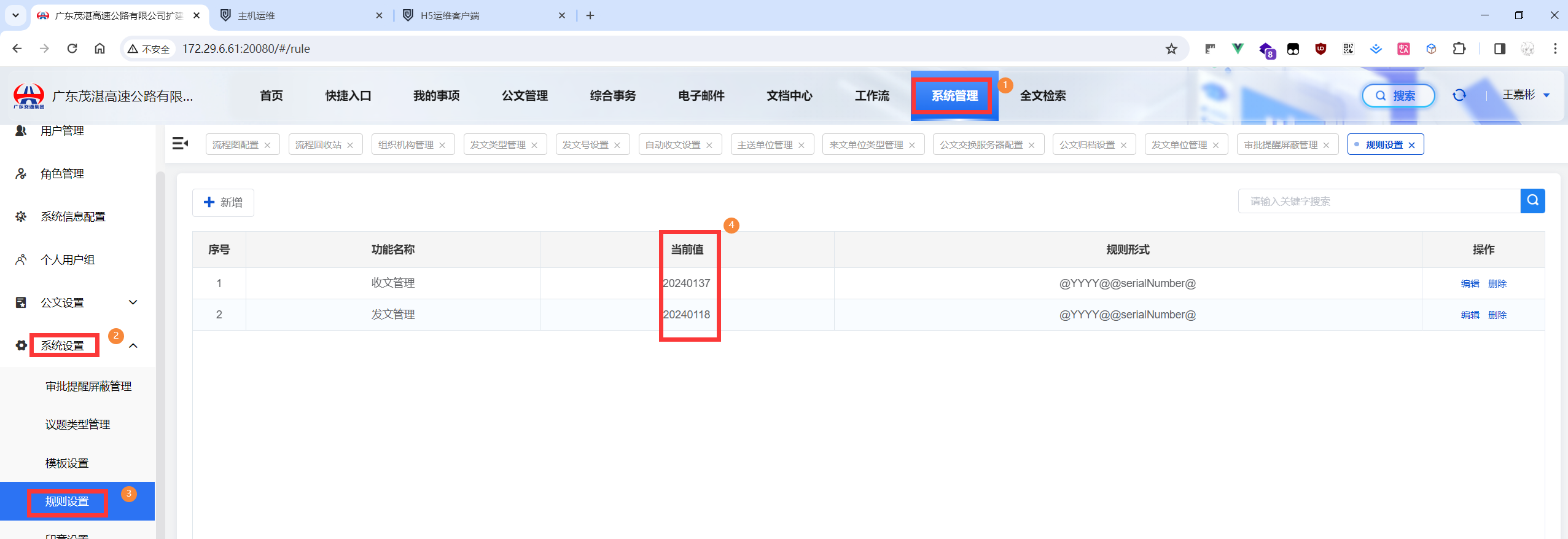This screenshot has width=1568, height=539.
Task: Click the 用户管理 sidebar icon
Action: point(21,130)
